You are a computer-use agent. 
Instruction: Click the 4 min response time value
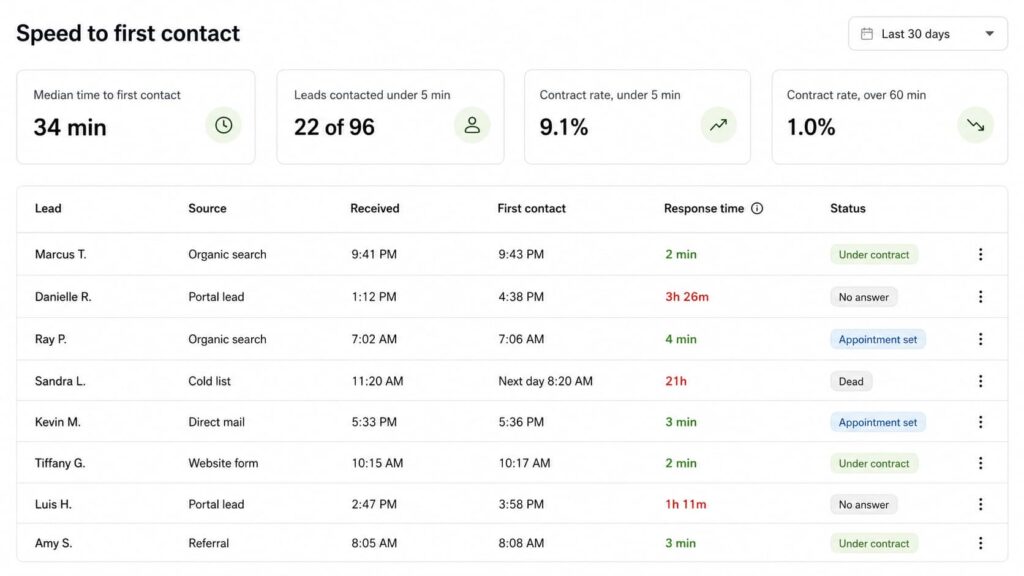coord(680,339)
